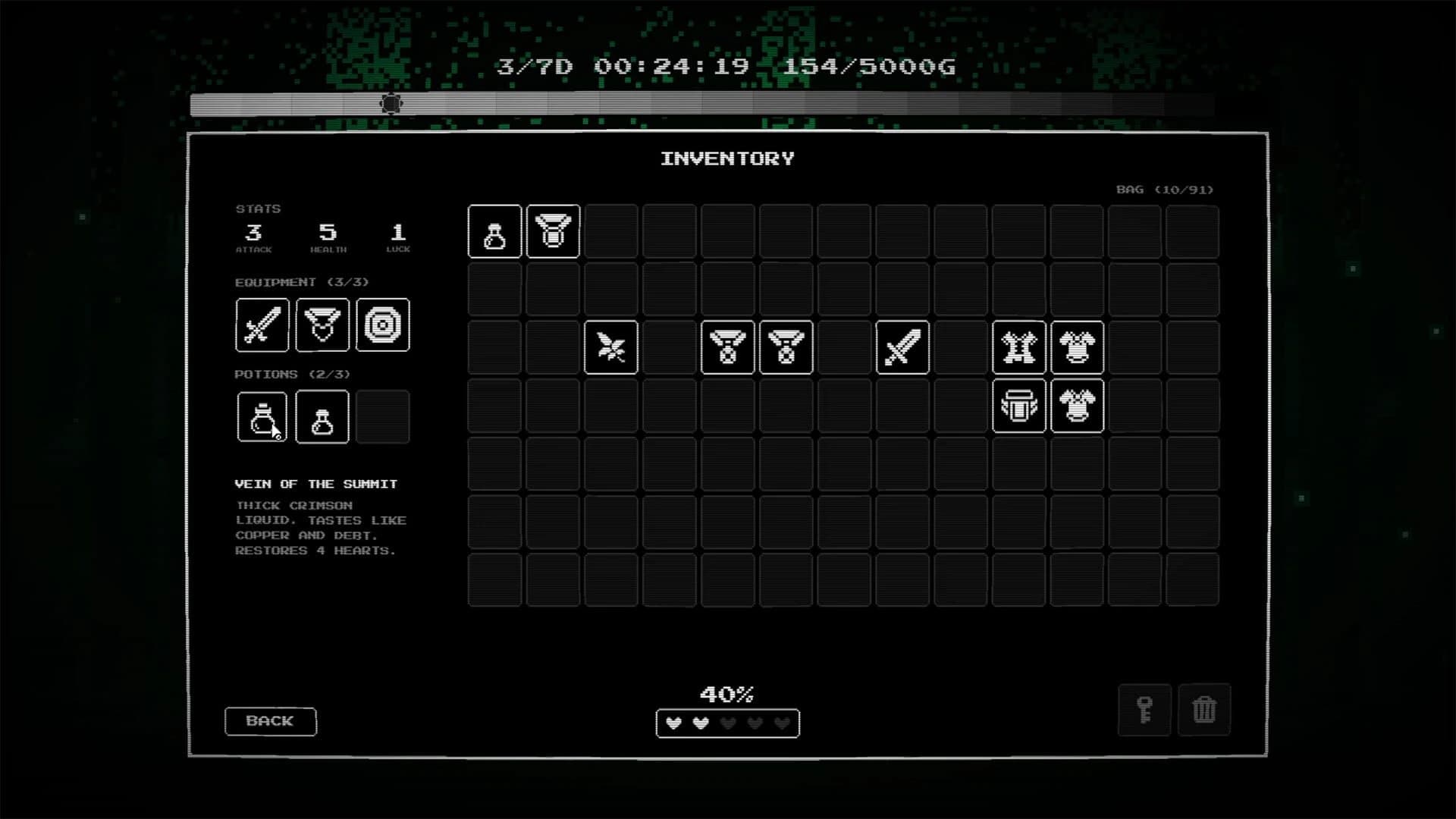Viewport: 1456px width, 819px height.
Task: Click the armor piece in the lower bag row
Action: pos(1078,406)
